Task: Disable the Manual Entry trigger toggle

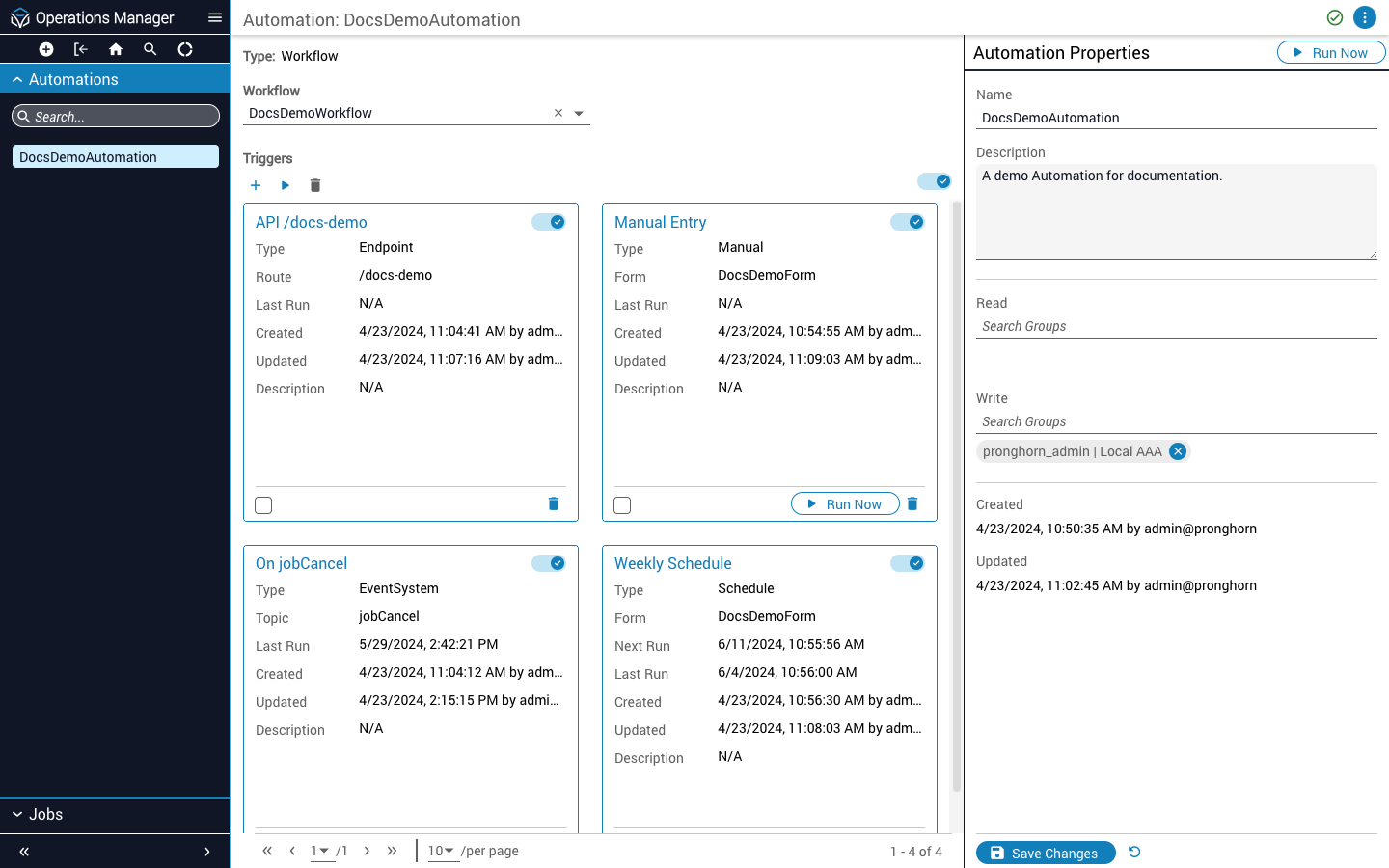Action: [x=907, y=222]
